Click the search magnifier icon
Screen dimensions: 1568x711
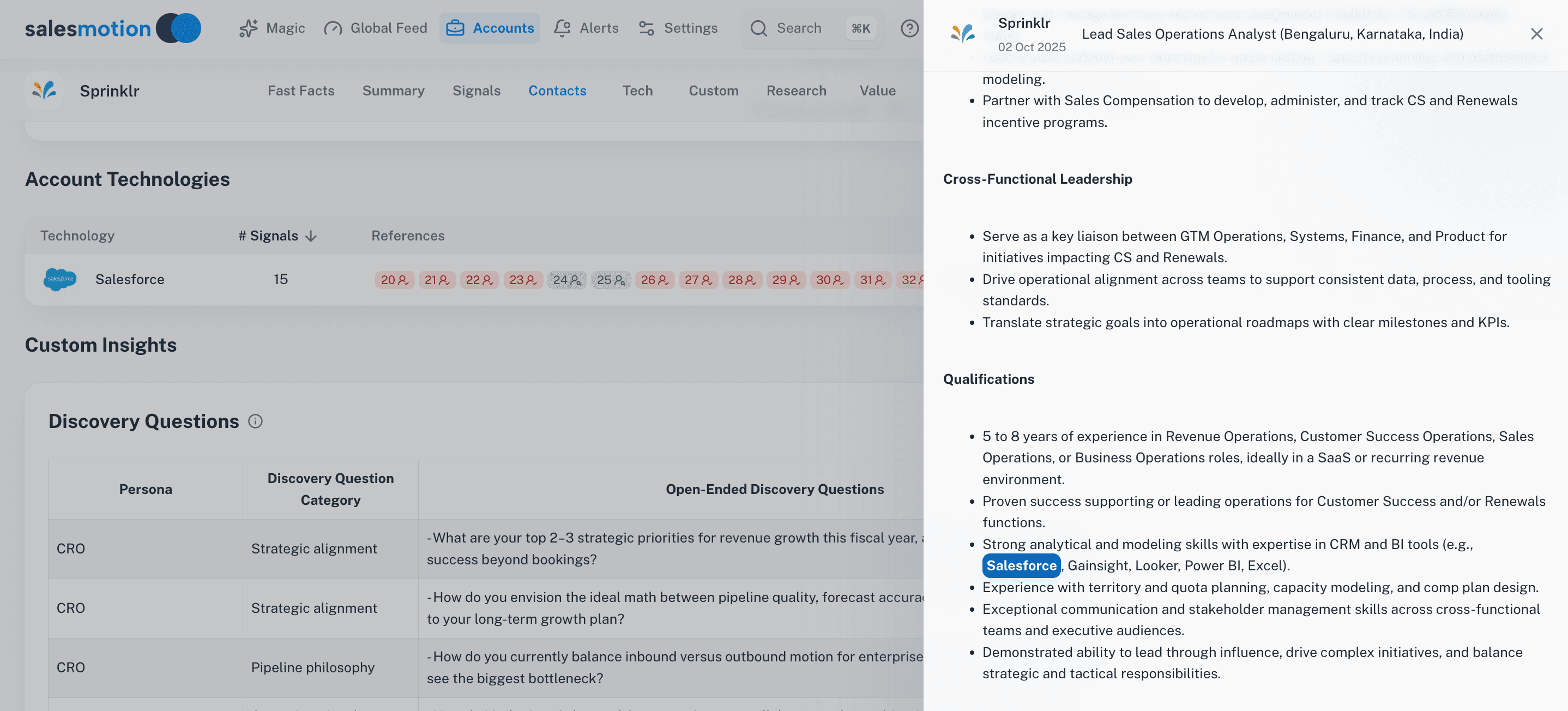point(758,28)
